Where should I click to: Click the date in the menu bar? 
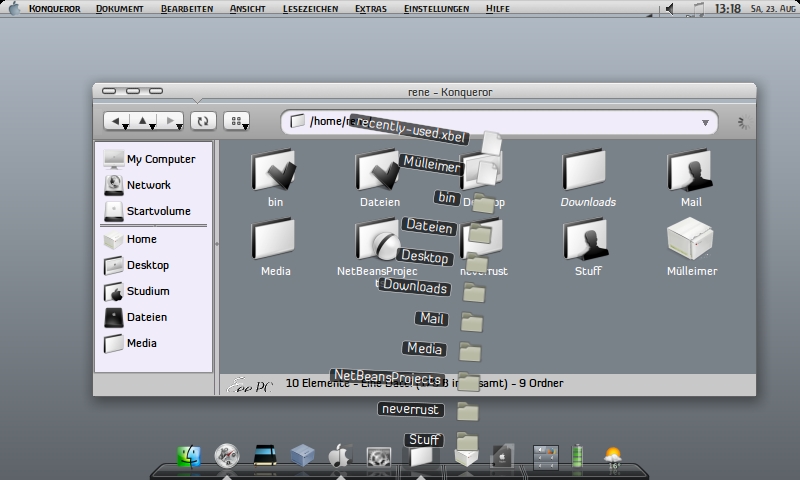click(x=773, y=9)
